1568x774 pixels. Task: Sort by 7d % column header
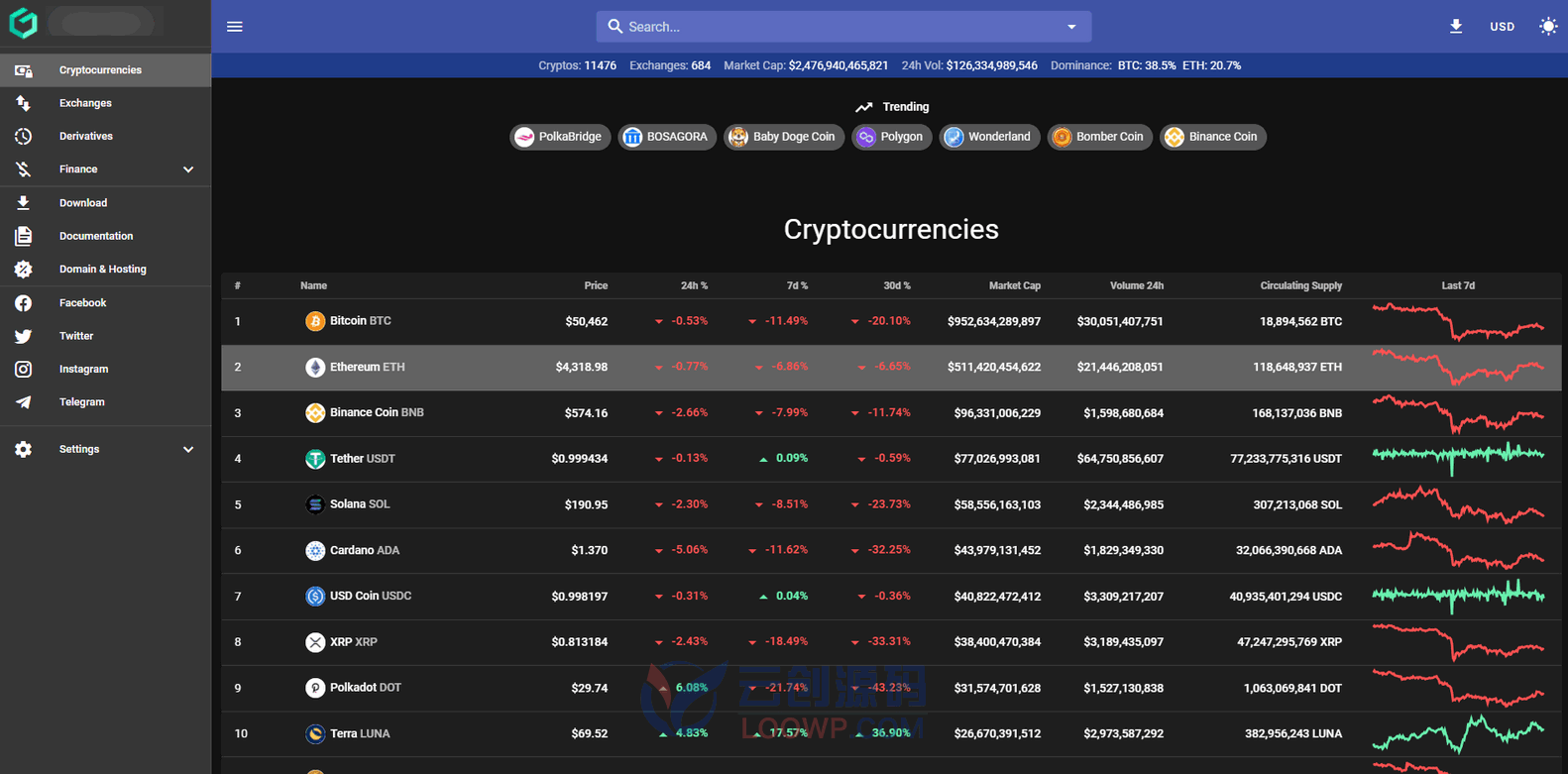[797, 285]
